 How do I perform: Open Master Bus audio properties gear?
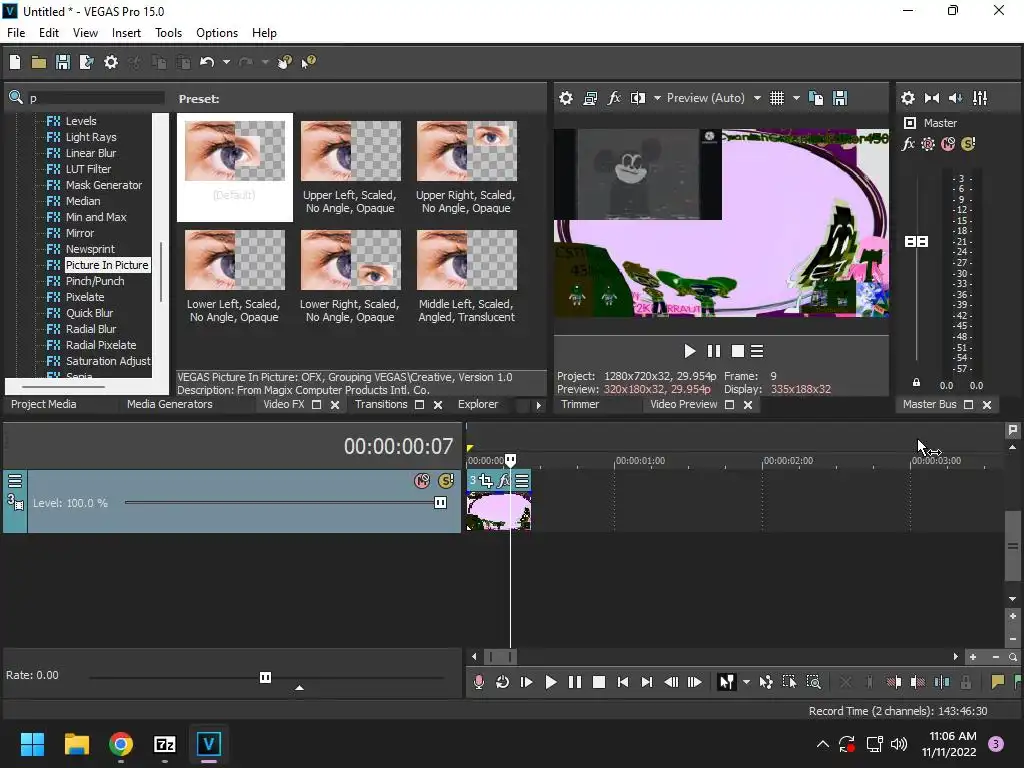click(908, 98)
